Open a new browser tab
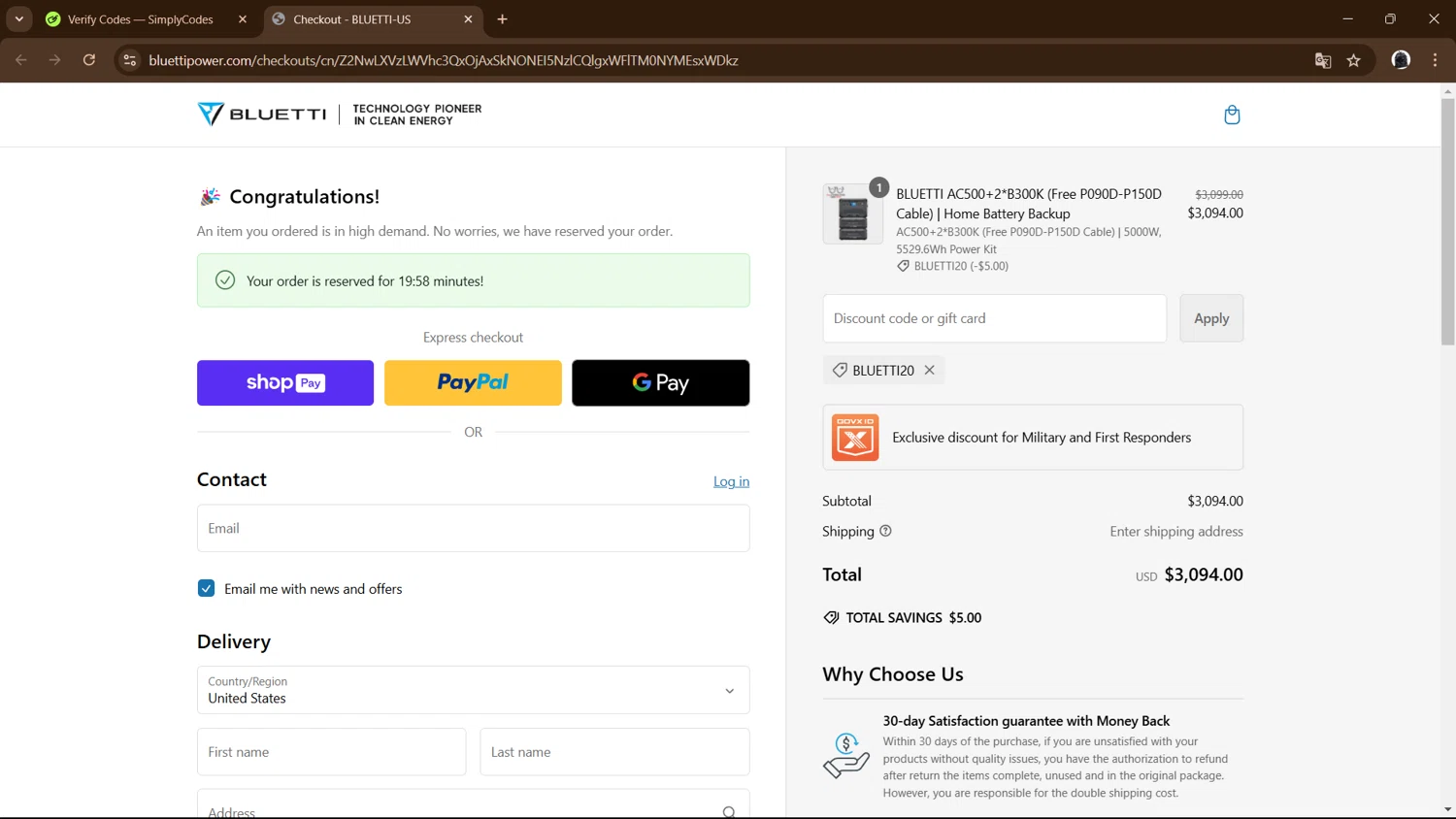Viewport: 1456px width, 819px height. [x=502, y=19]
